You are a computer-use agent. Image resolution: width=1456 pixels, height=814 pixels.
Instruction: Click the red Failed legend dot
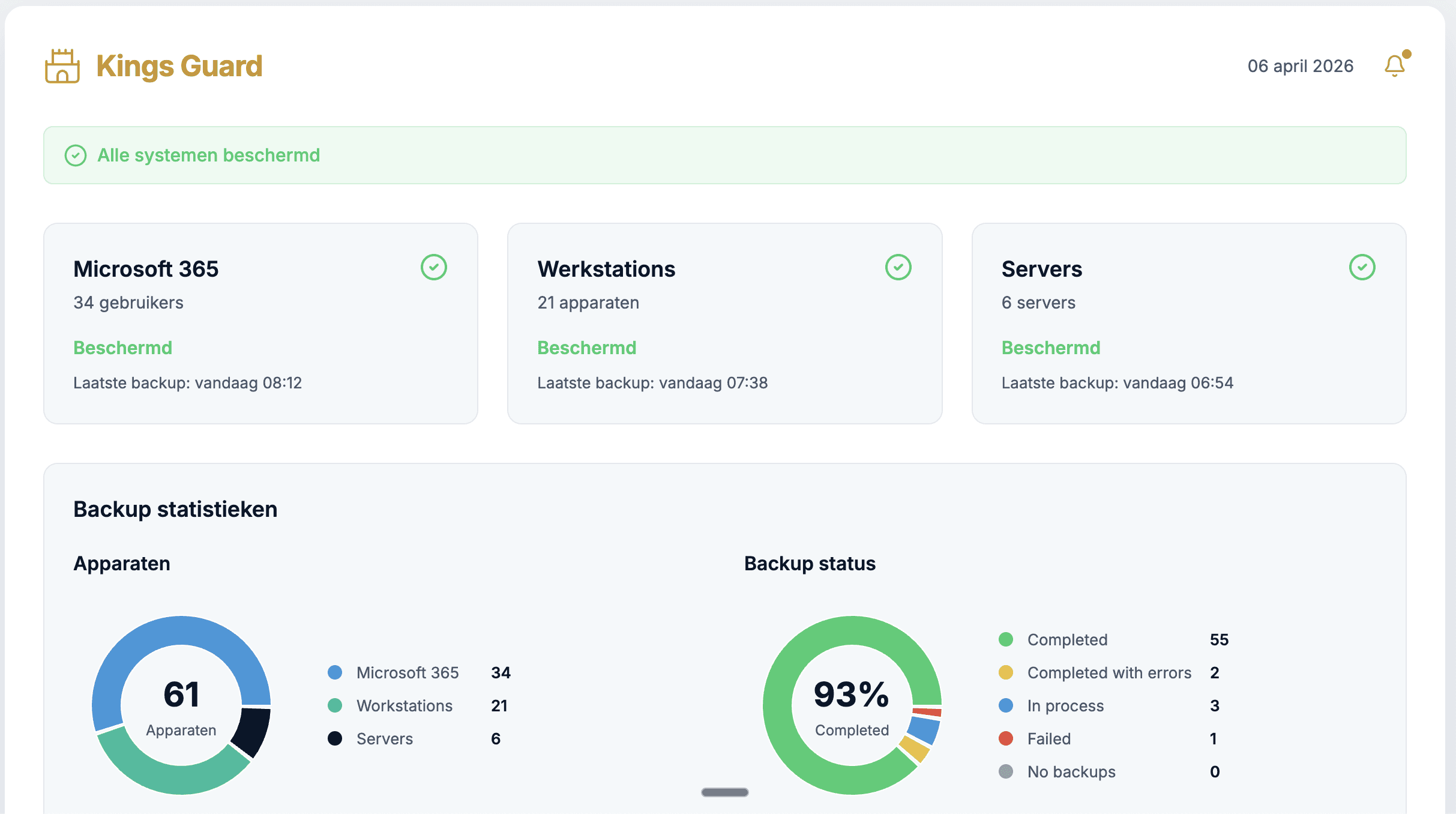[1006, 738]
